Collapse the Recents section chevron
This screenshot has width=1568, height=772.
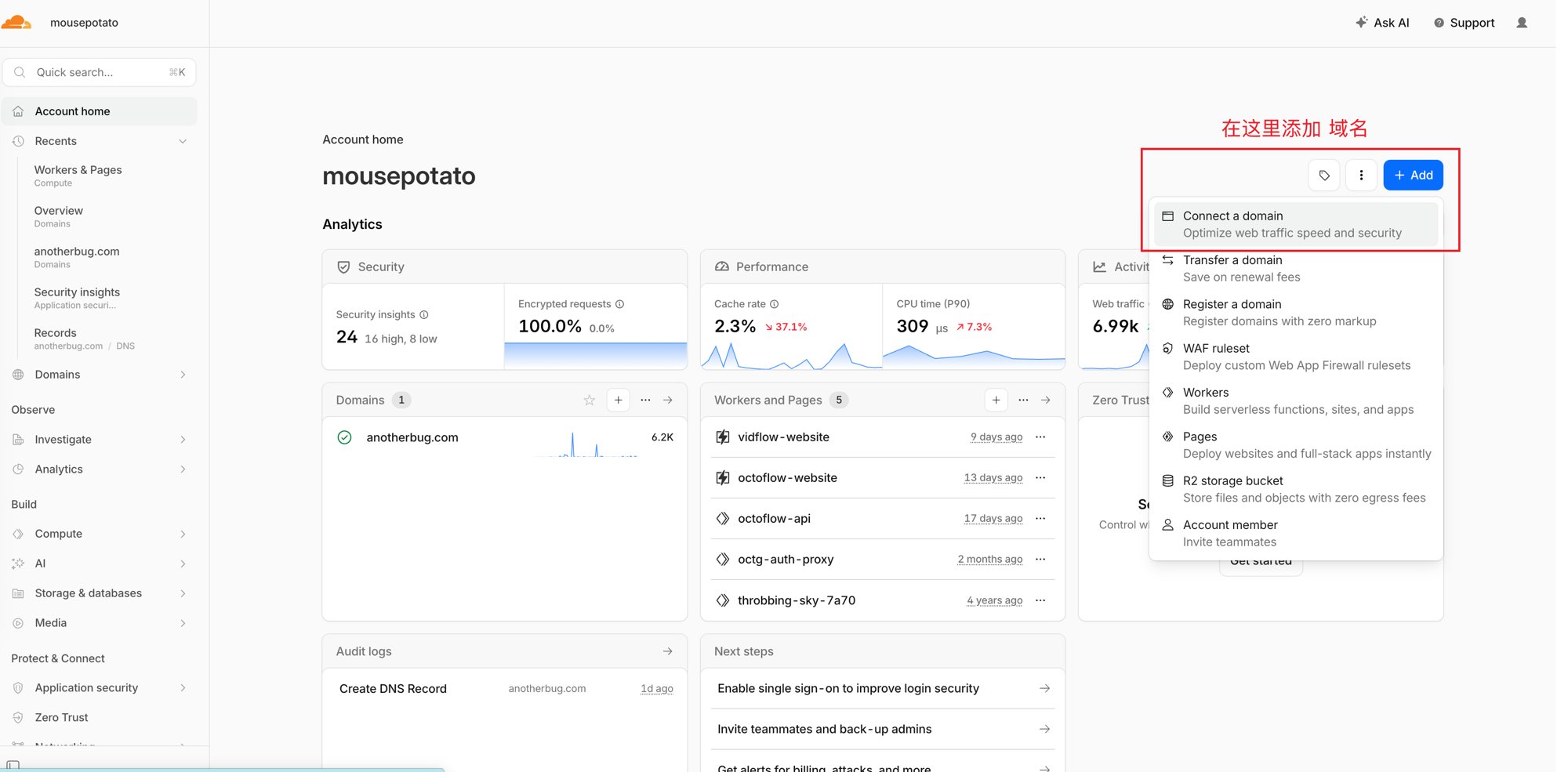(x=183, y=141)
